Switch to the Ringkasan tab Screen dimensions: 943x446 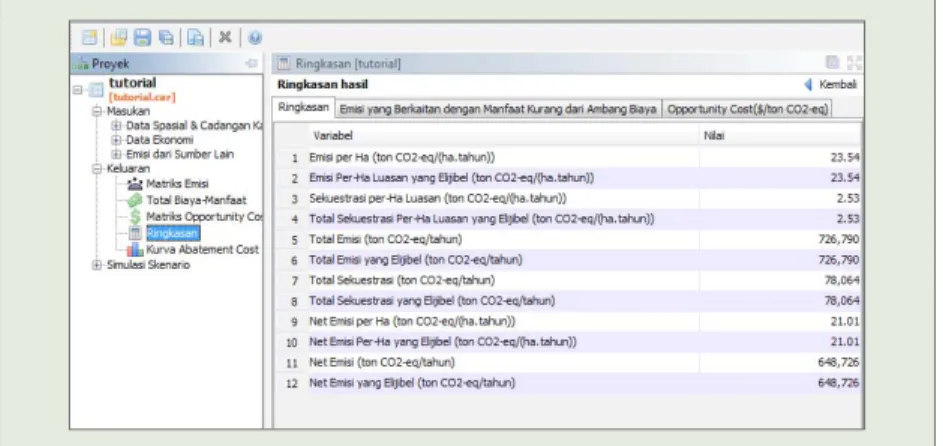coord(304,108)
